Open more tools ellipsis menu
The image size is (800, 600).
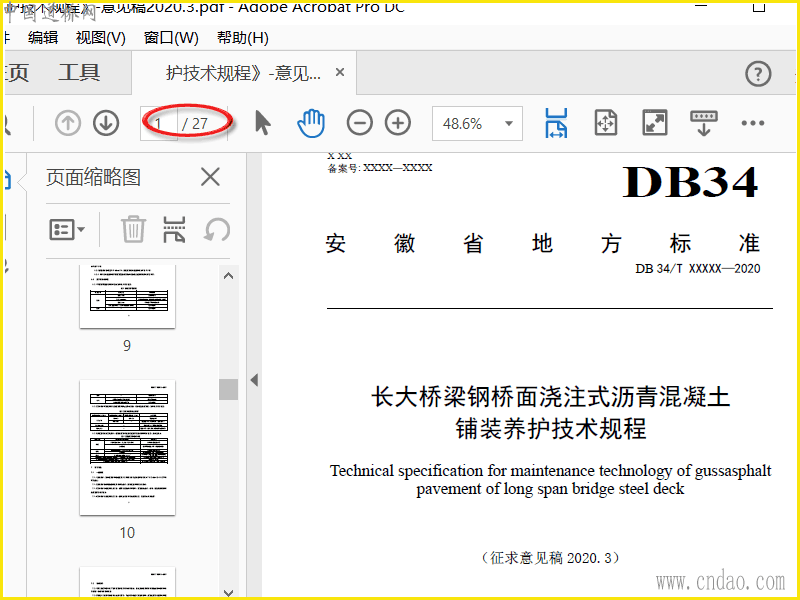(x=753, y=123)
